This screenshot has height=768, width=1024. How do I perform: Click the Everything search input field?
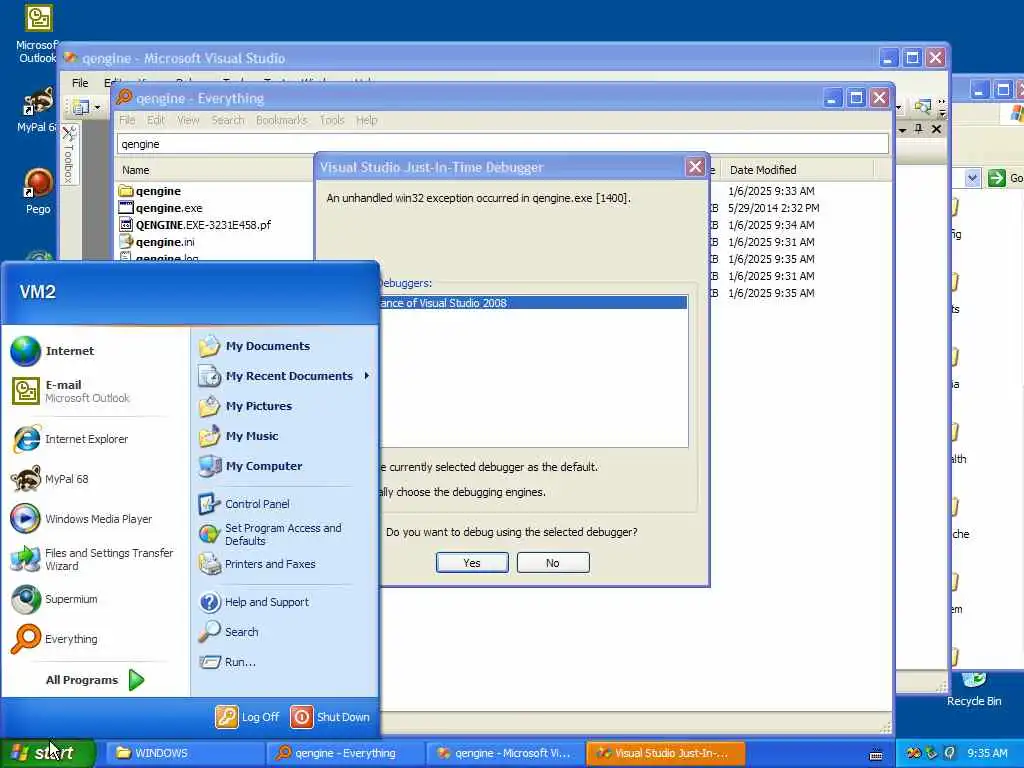pos(503,144)
